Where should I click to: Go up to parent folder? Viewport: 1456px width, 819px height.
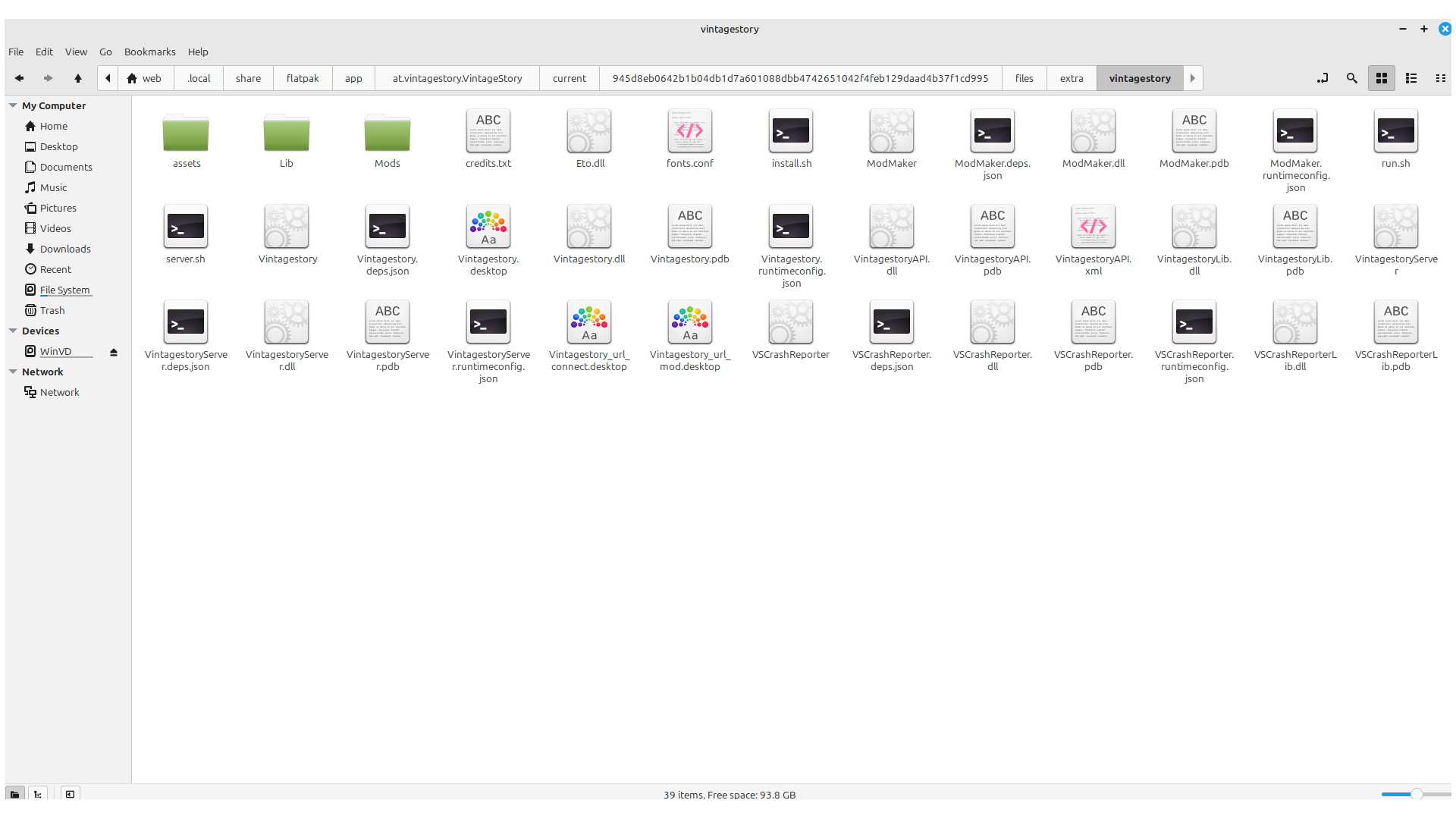[x=77, y=78]
